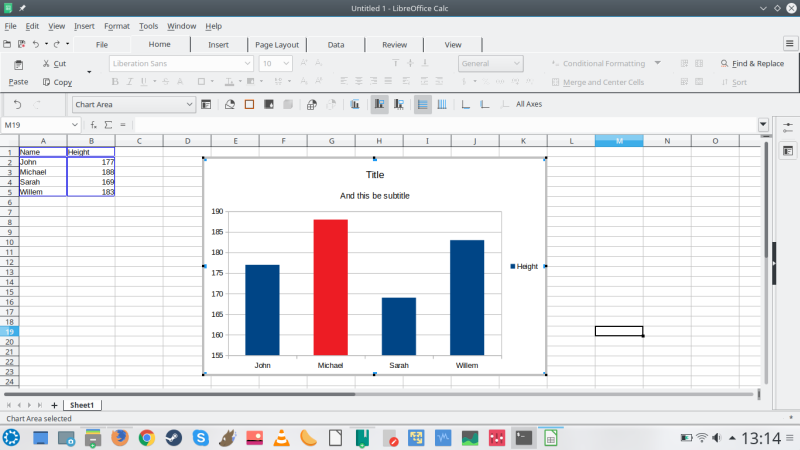Image resolution: width=800 pixels, height=450 pixels.
Task: Select the Sheet1 sheet tab
Action: coord(82,405)
